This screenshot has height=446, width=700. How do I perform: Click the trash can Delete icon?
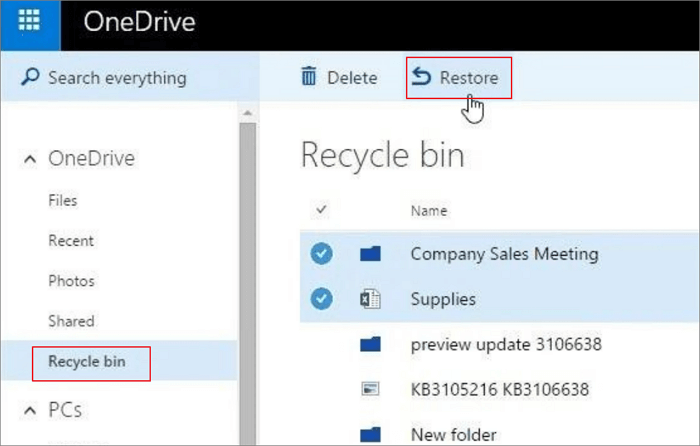pos(309,78)
